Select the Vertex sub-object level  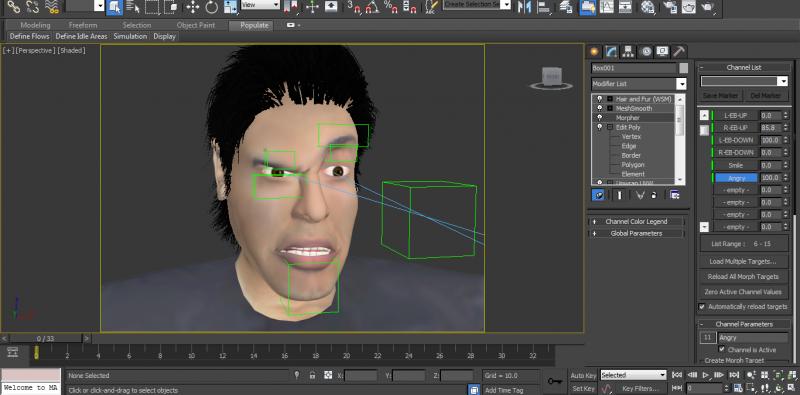point(631,137)
